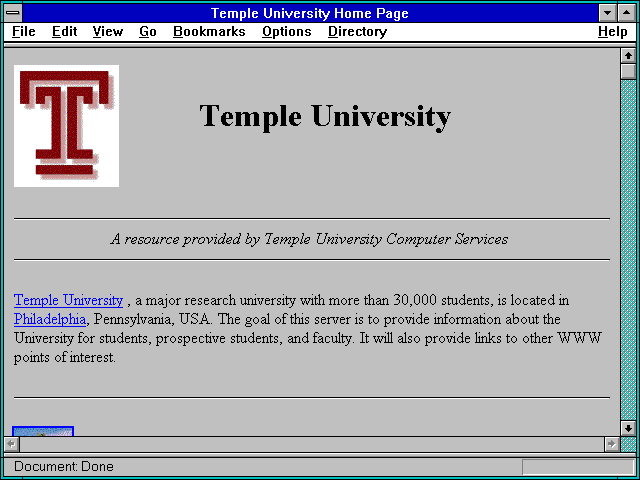Open the Directory menu
Image resolution: width=640 pixels, height=480 pixels.
click(x=358, y=32)
